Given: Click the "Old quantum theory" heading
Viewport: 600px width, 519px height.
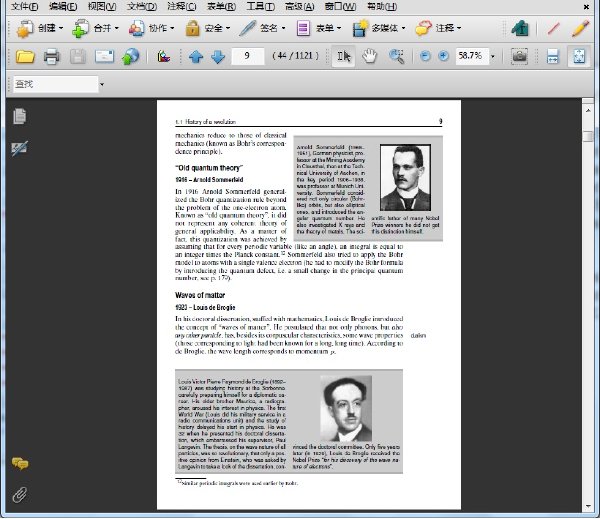Looking at the screenshot, I should click(x=209, y=168).
